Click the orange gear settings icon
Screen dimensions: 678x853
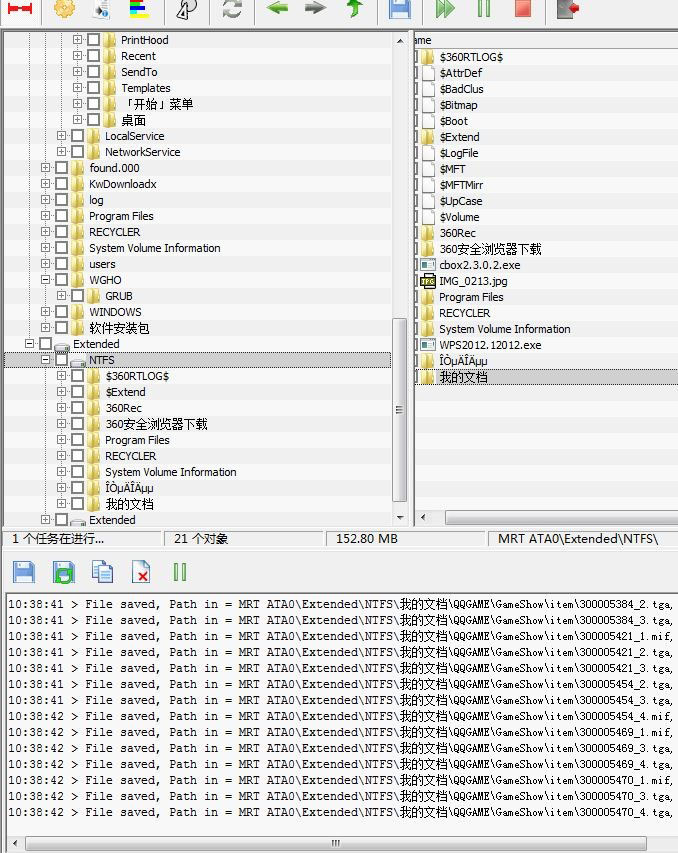(x=64, y=9)
